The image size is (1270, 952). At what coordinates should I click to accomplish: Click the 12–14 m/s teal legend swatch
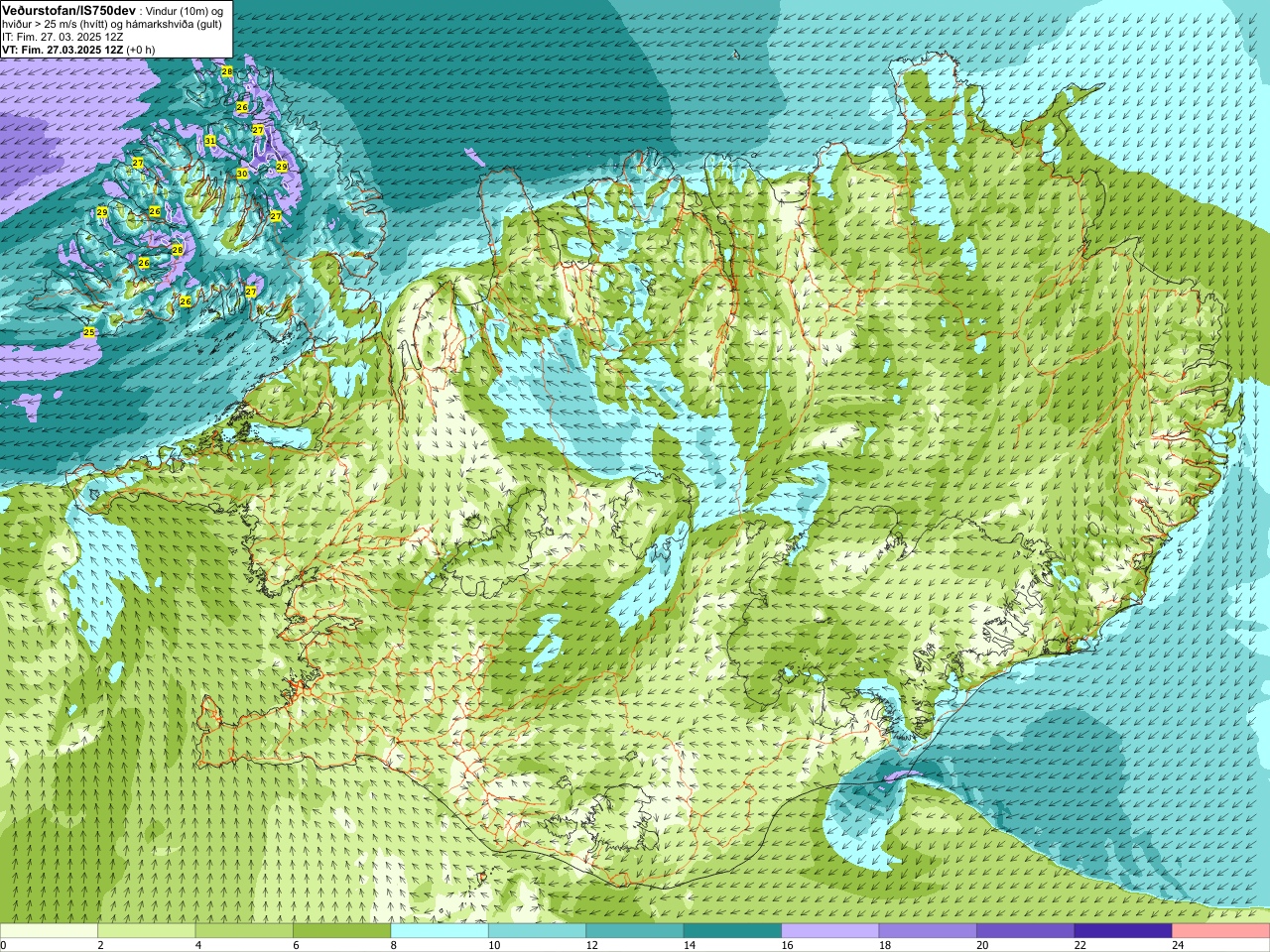click(635, 931)
